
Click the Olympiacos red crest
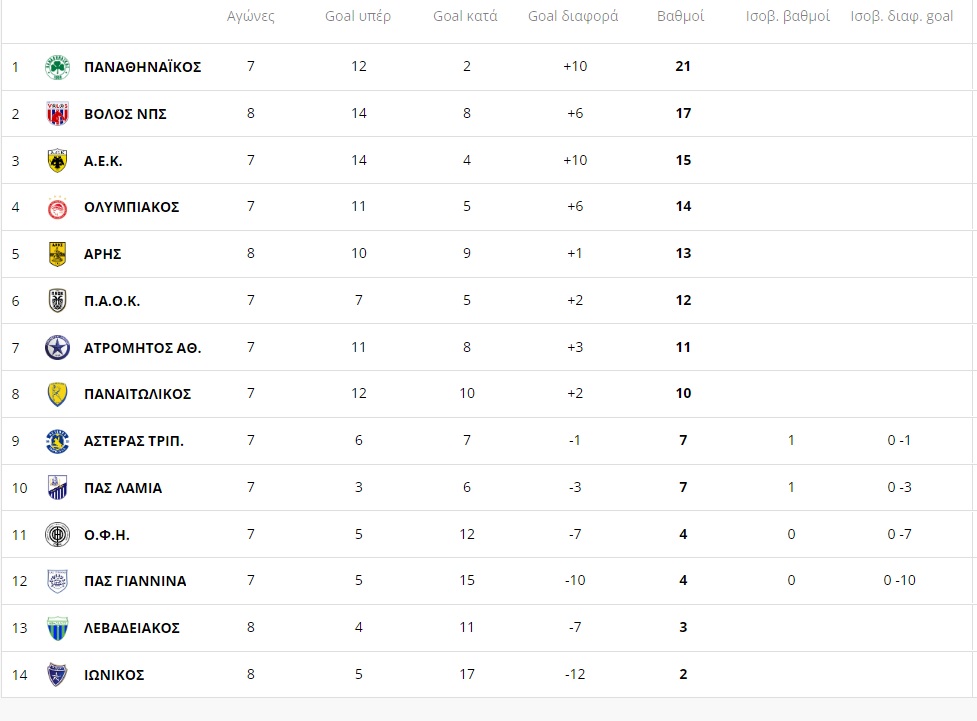click(x=57, y=208)
